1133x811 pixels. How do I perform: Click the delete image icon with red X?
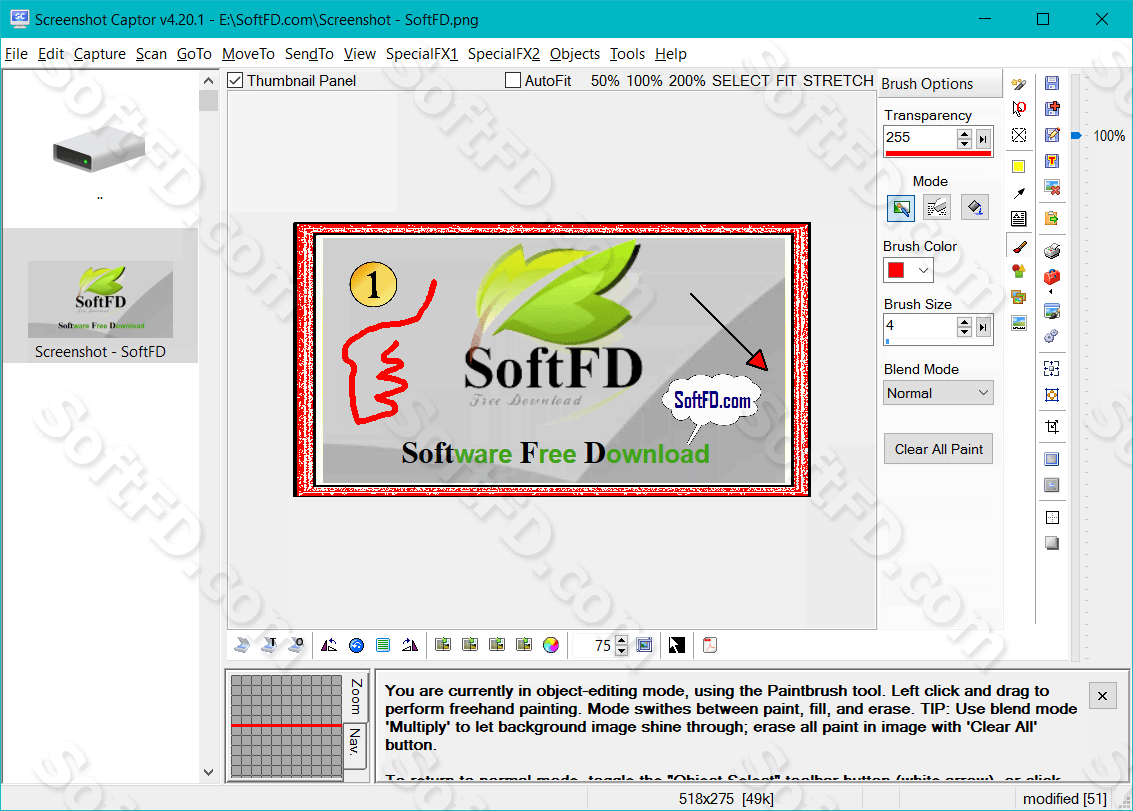(x=1052, y=187)
